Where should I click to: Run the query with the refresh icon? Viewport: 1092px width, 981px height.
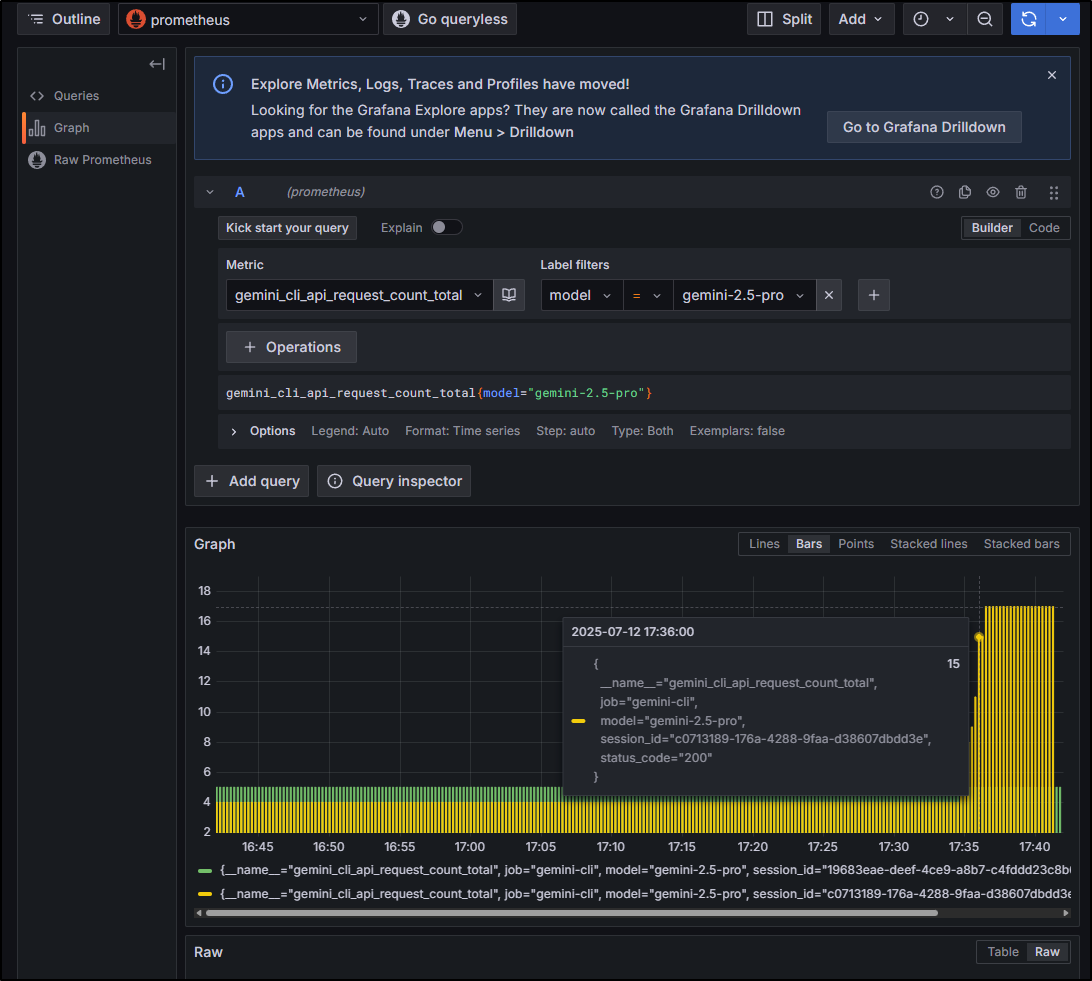click(1029, 19)
